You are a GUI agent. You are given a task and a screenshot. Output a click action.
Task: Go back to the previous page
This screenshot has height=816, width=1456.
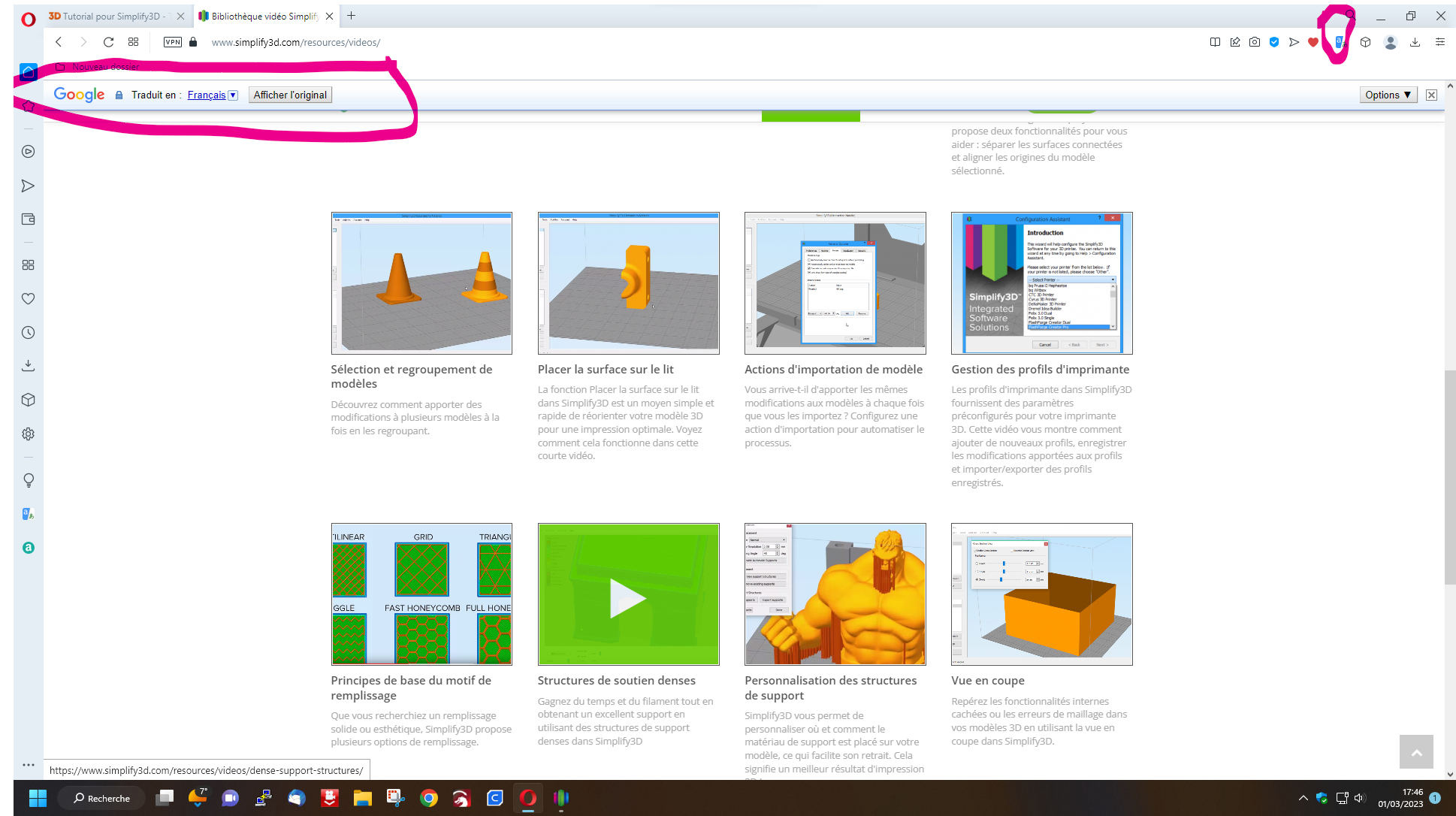coord(58,42)
